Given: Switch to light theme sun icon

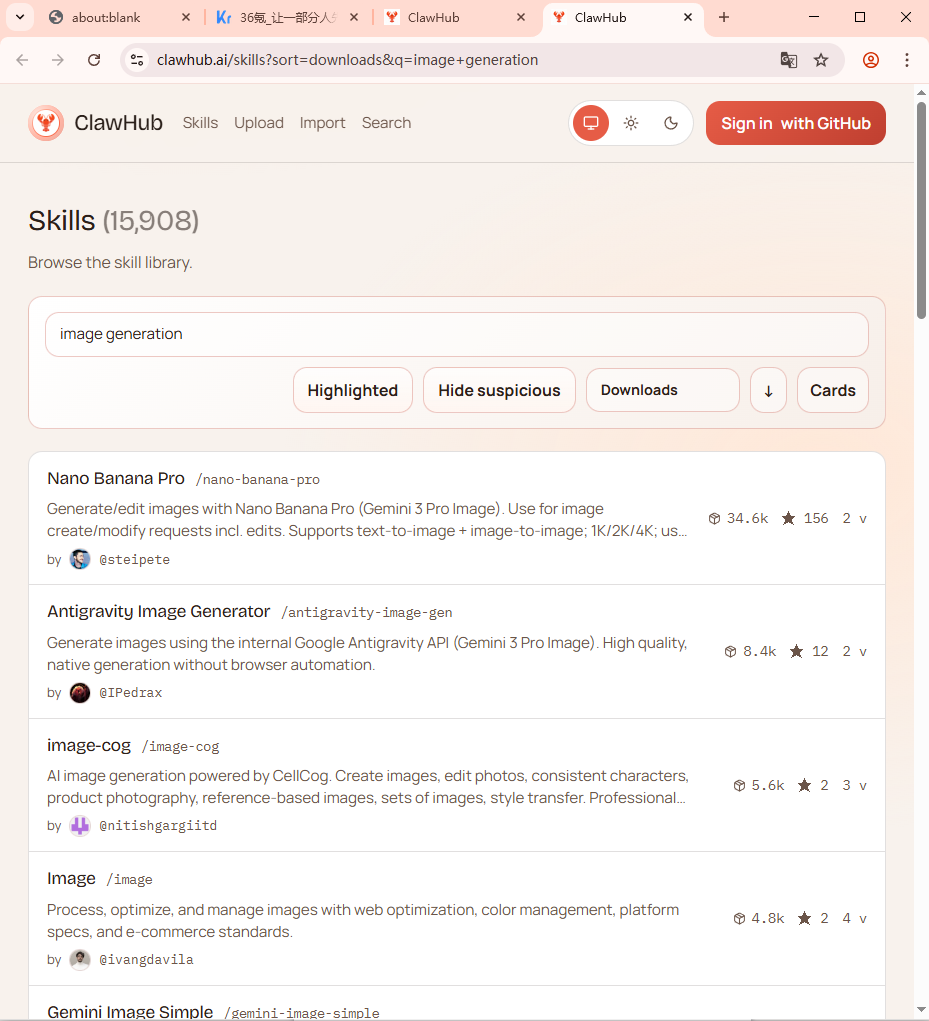Looking at the screenshot, I should (x=631, y=123).
